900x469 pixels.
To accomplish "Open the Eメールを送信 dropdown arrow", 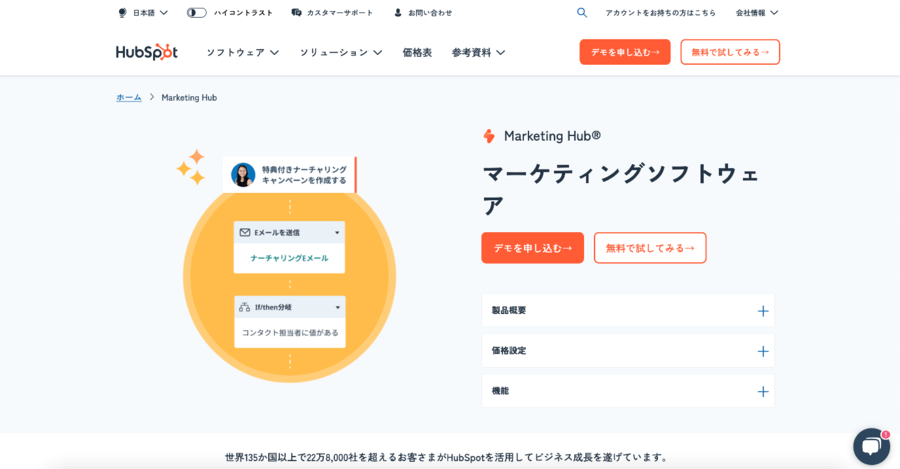I will click(337, 232).
